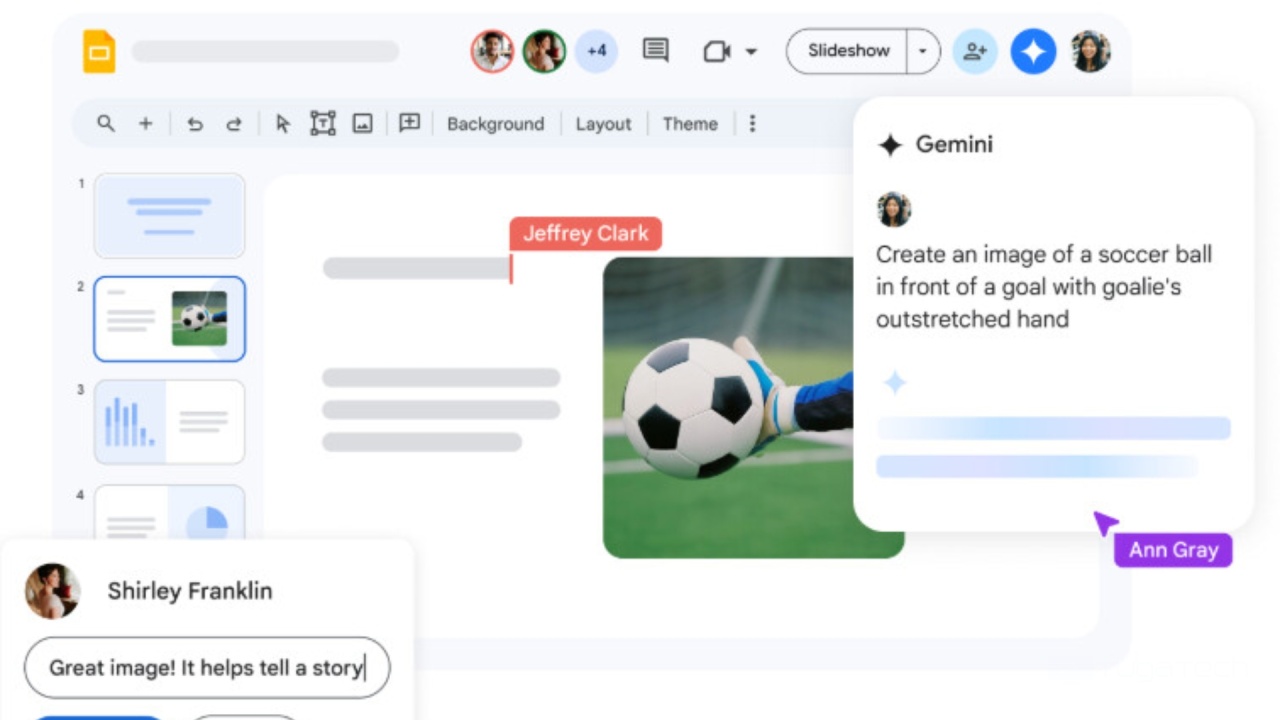Show the +4 additional collaborators
The height and width of the screenshot is (720, 1280).
[596, 51]
